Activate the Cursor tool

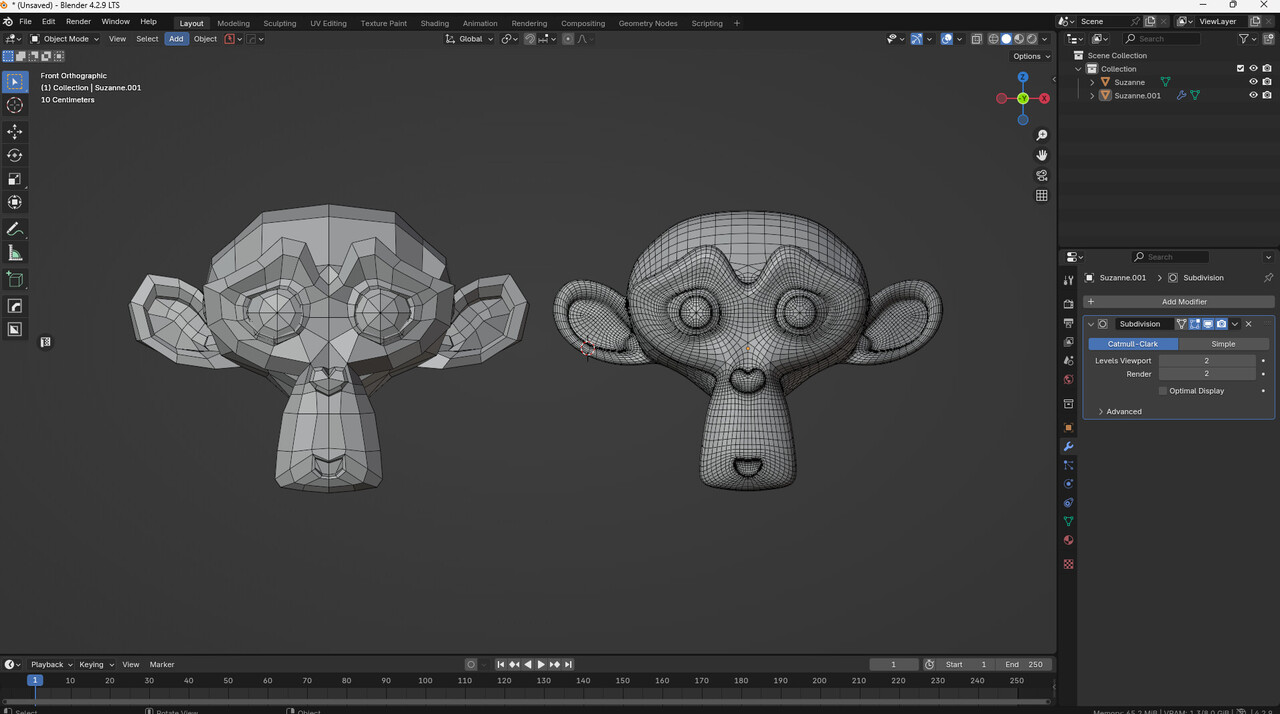click(15, 105)
